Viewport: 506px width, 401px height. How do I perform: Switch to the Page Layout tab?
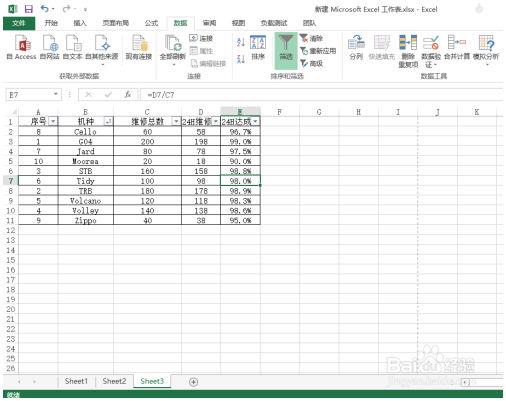[115, 23]
